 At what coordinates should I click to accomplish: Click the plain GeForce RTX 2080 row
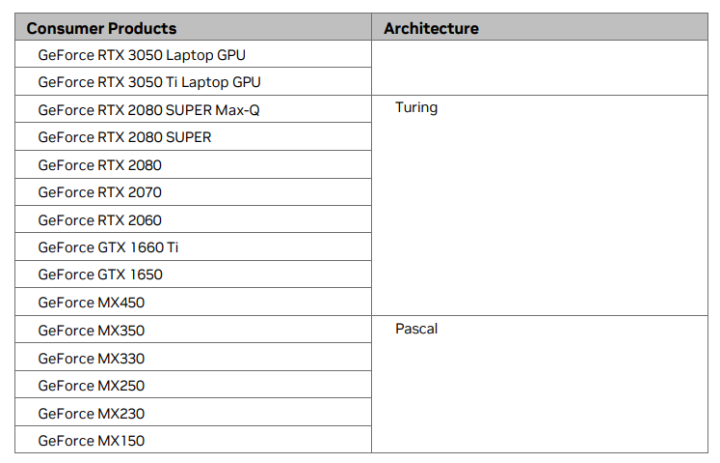coord(100,165)
